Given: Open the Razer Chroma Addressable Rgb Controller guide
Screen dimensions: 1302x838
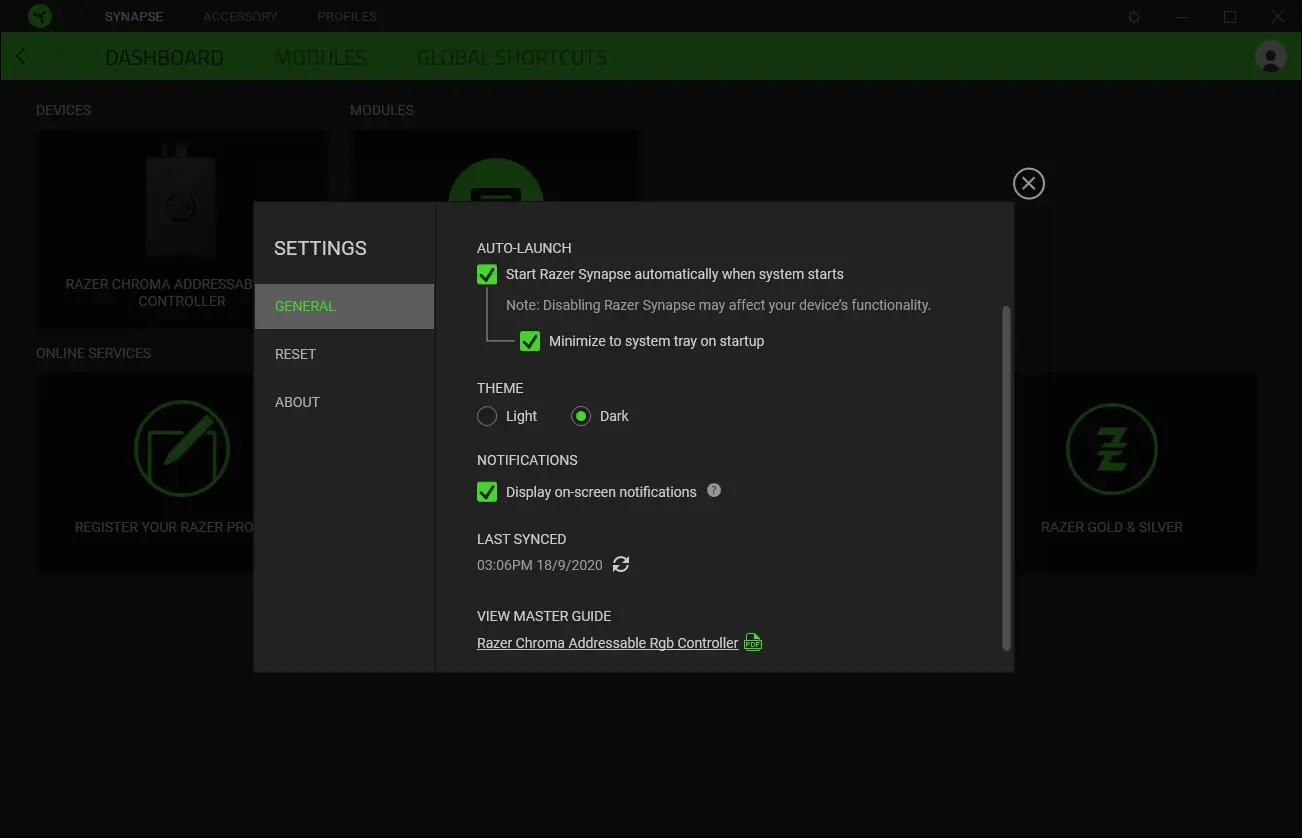Looking at the screenshot, I should tap(608, 643).
